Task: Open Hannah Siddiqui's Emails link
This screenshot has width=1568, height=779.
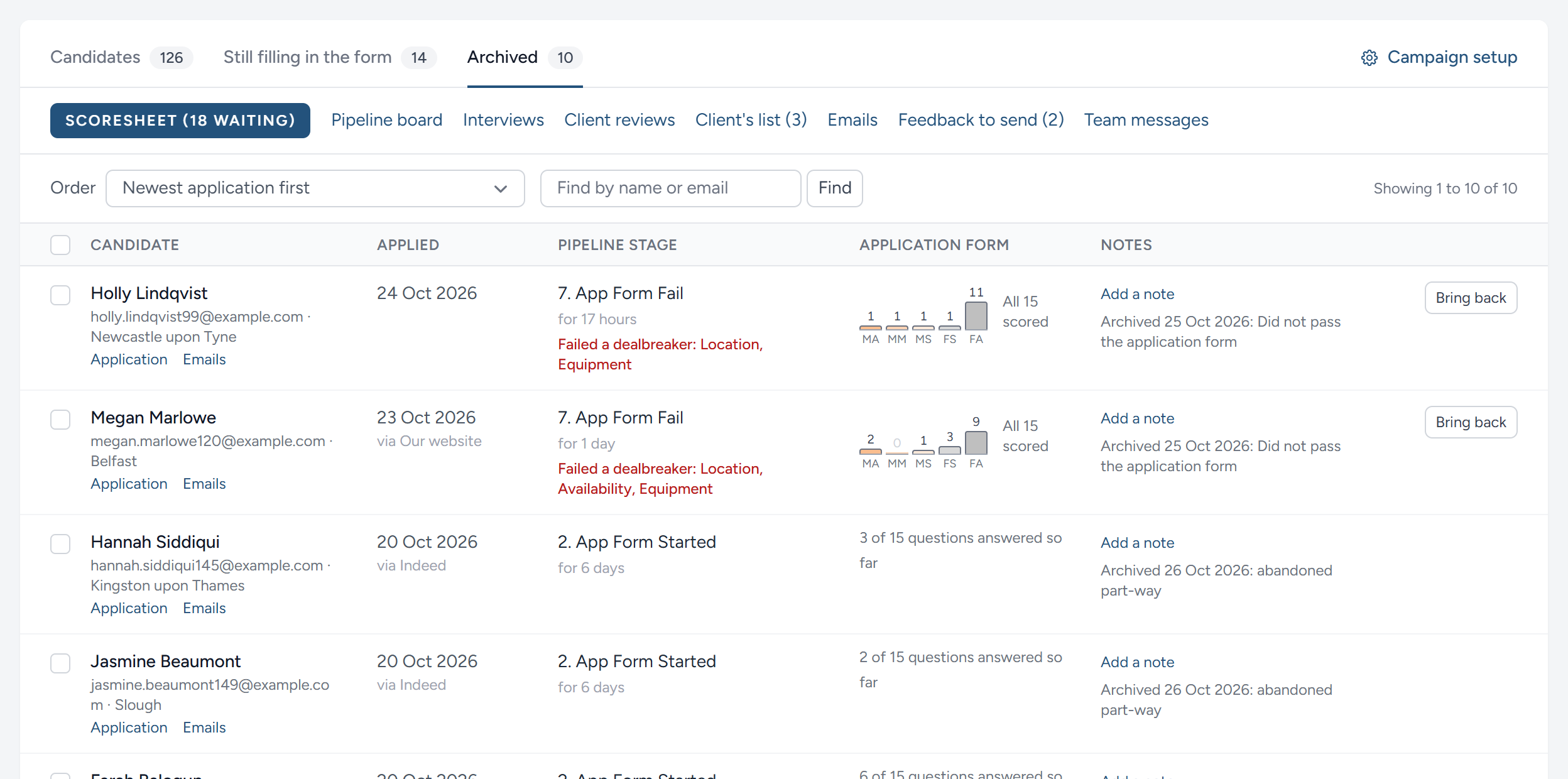Action: tap(204, 608)
